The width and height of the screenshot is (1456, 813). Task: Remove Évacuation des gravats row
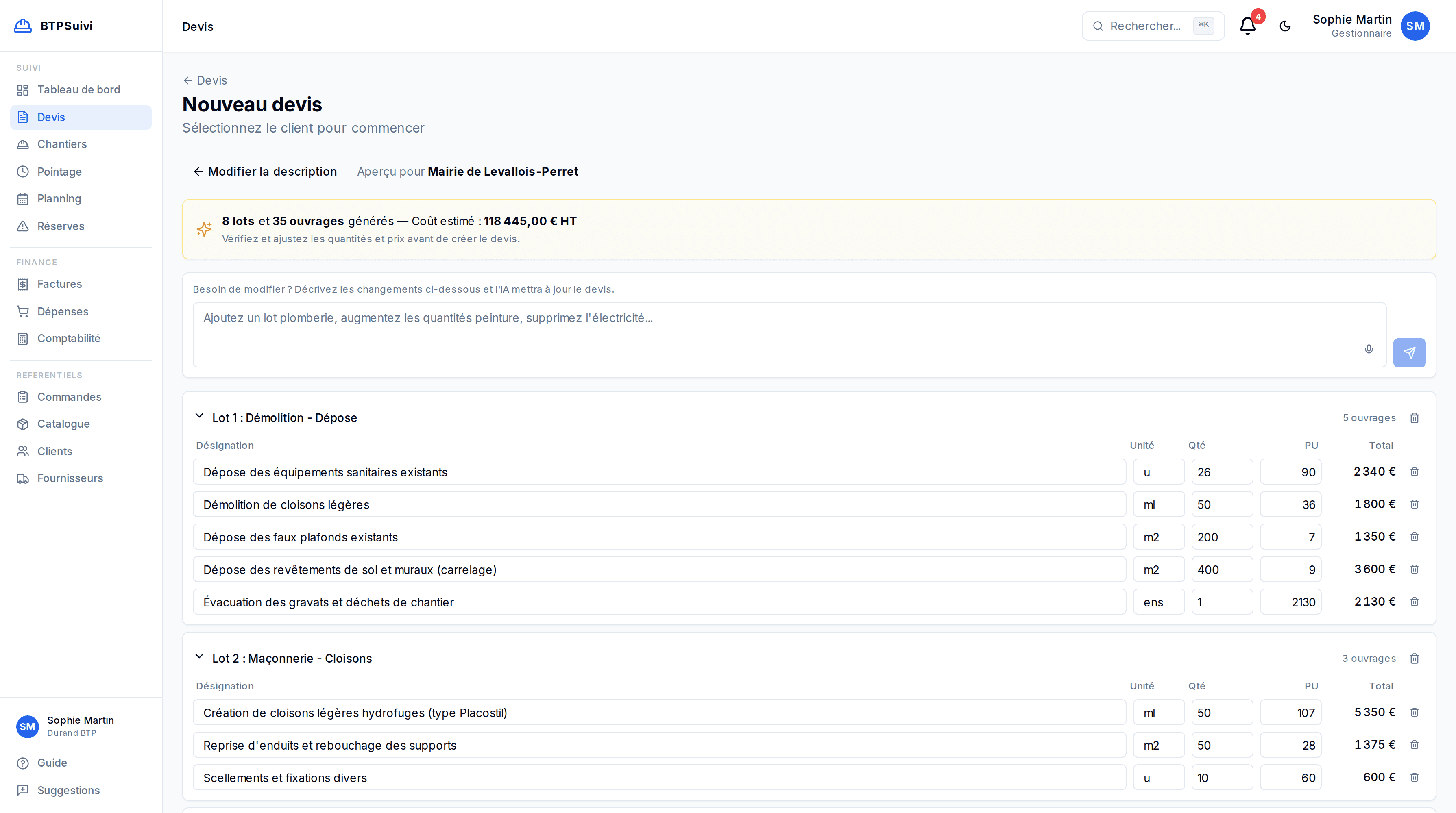[x=1414, y=601]
